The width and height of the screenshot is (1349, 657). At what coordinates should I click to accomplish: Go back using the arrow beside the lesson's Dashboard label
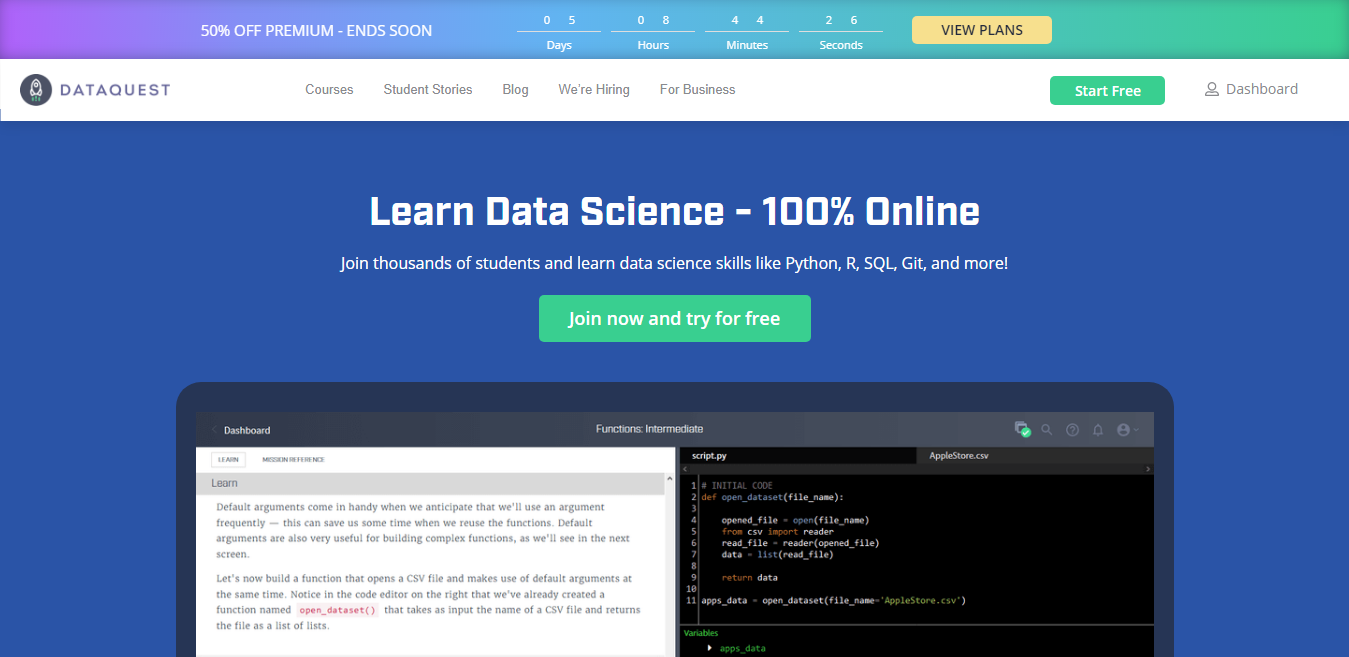click(x=214, y=430)
